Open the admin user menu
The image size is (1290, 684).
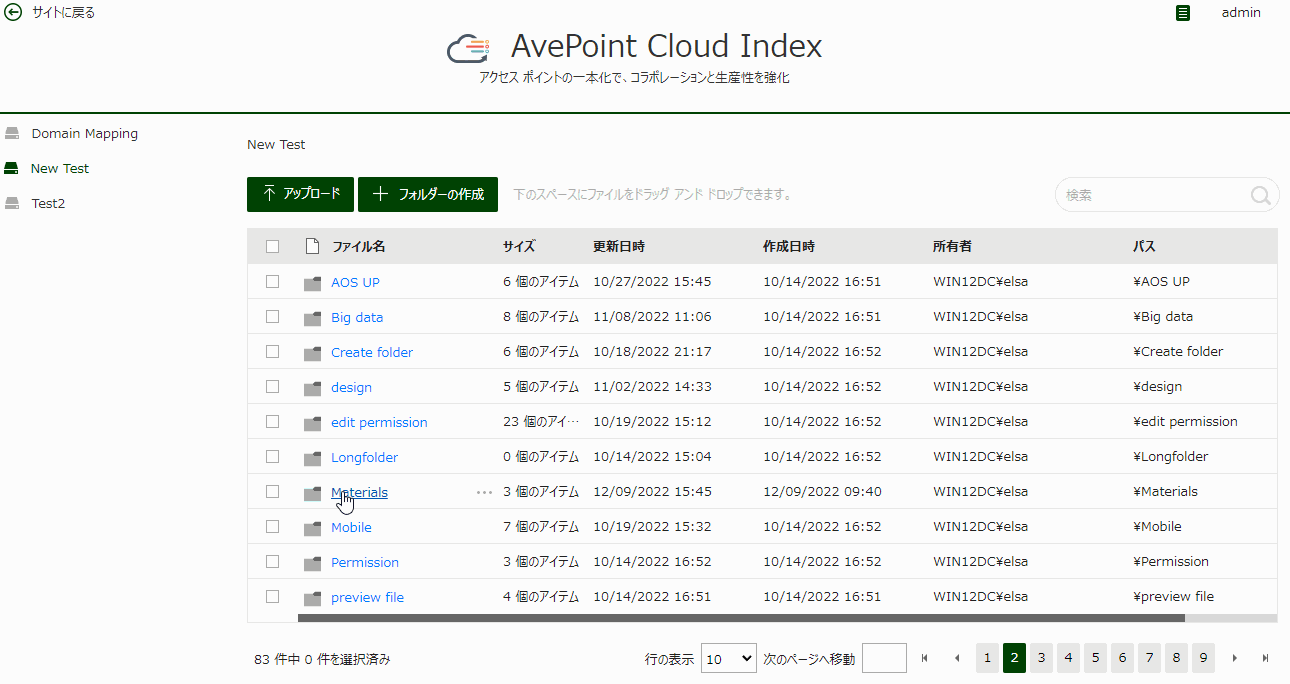coord(1241,13)
